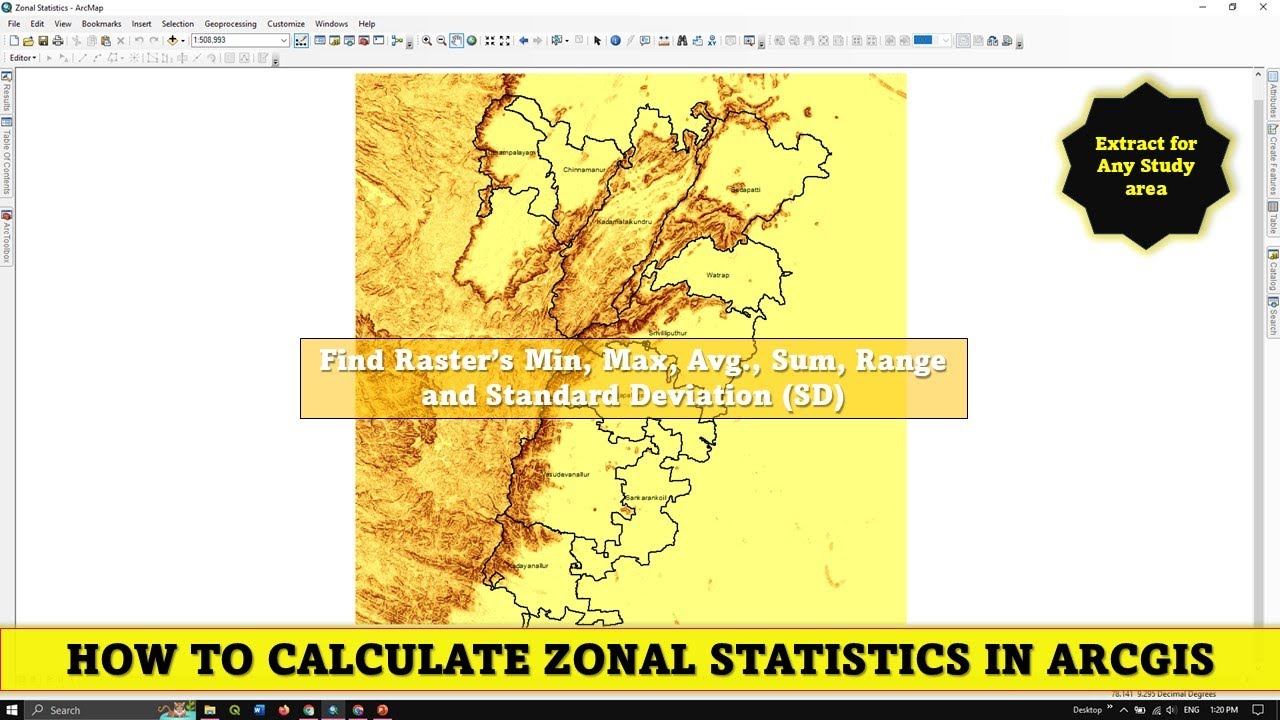Open the Editor Toolbar icon
This screenshot has width=1280, height=720.
301,41
